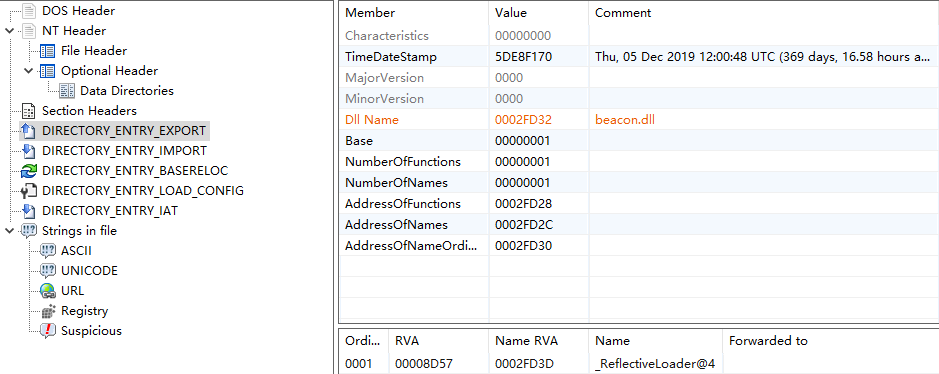Select NT Header tree item
The width and height of the screenshot is (939, 374).
pyautogui.click(x=74, y=31)
